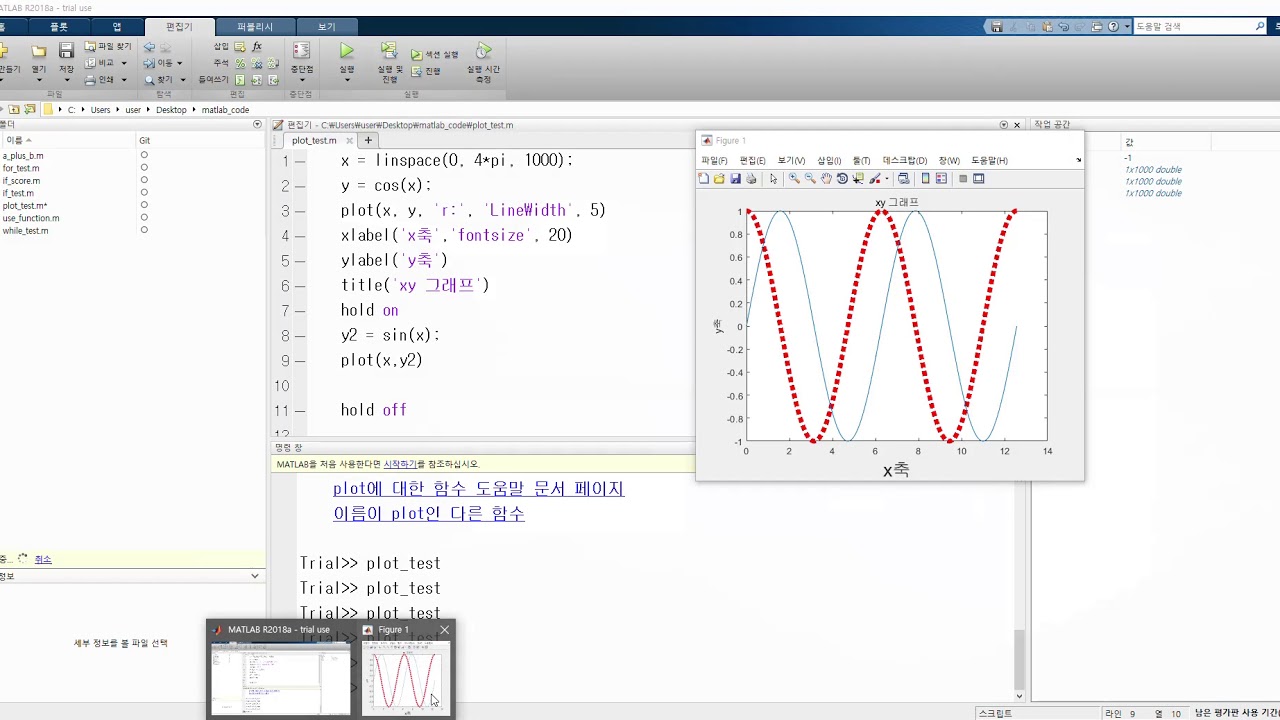Image resolution: width=1280 pixels, height=720 pixels.
Task: Click the Edit Plot arrow in Figure 1
Action: pos(773,179)
